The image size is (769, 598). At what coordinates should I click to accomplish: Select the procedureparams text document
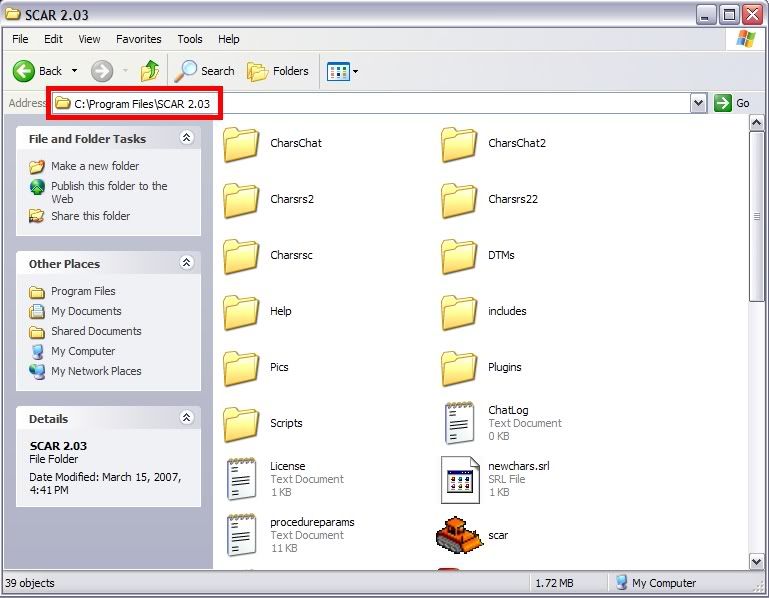[x=241, y=535]
